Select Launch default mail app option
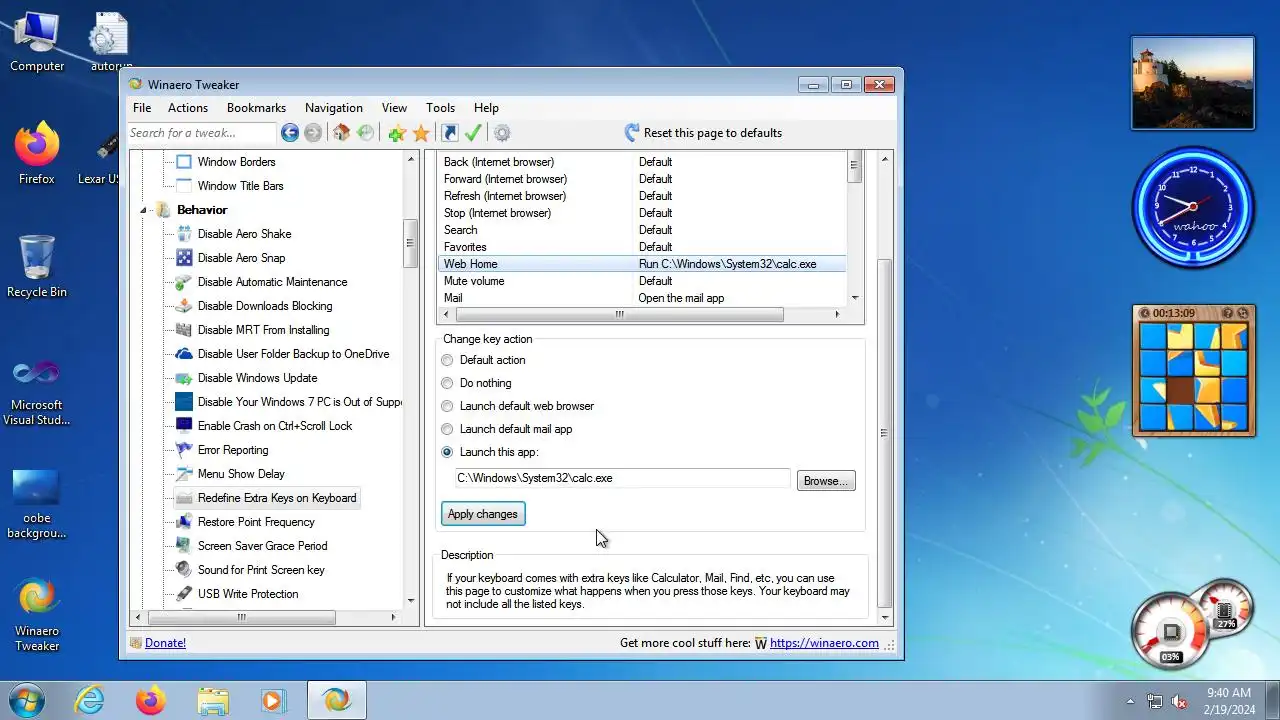The height and width of the screenshot is (720, 1280). [447, 429]
